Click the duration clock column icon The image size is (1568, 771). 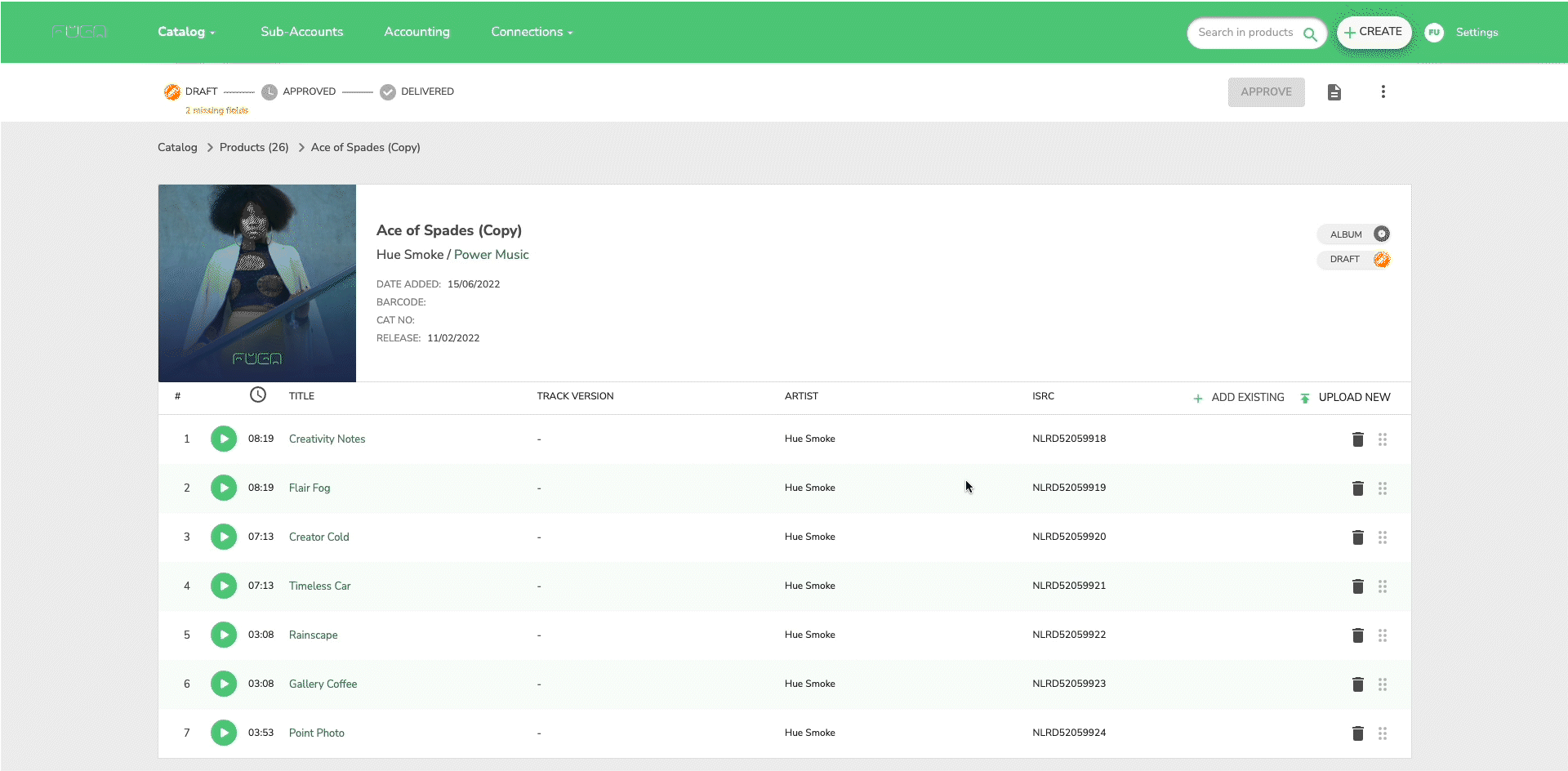click(258, 395)
